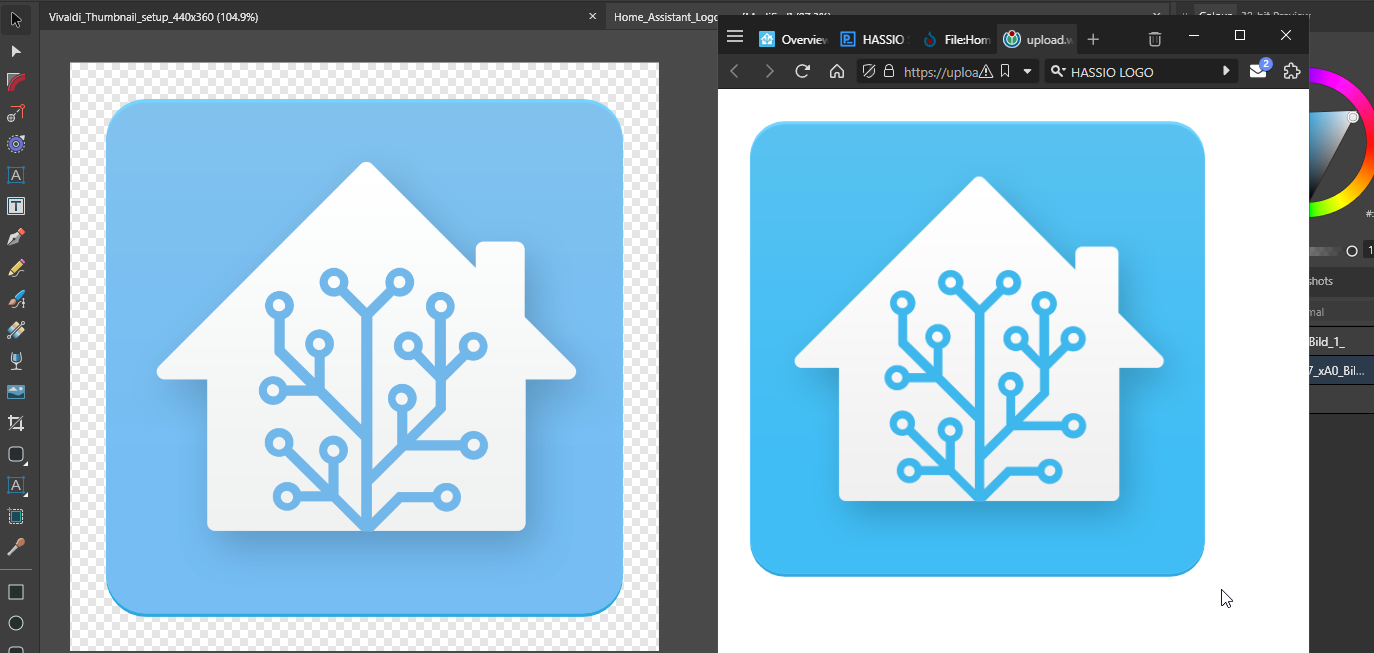Open address bar history dropdown
The width and height of the screenshot is (1374, 653).
pyautogui.click(x=1027, y=72)
